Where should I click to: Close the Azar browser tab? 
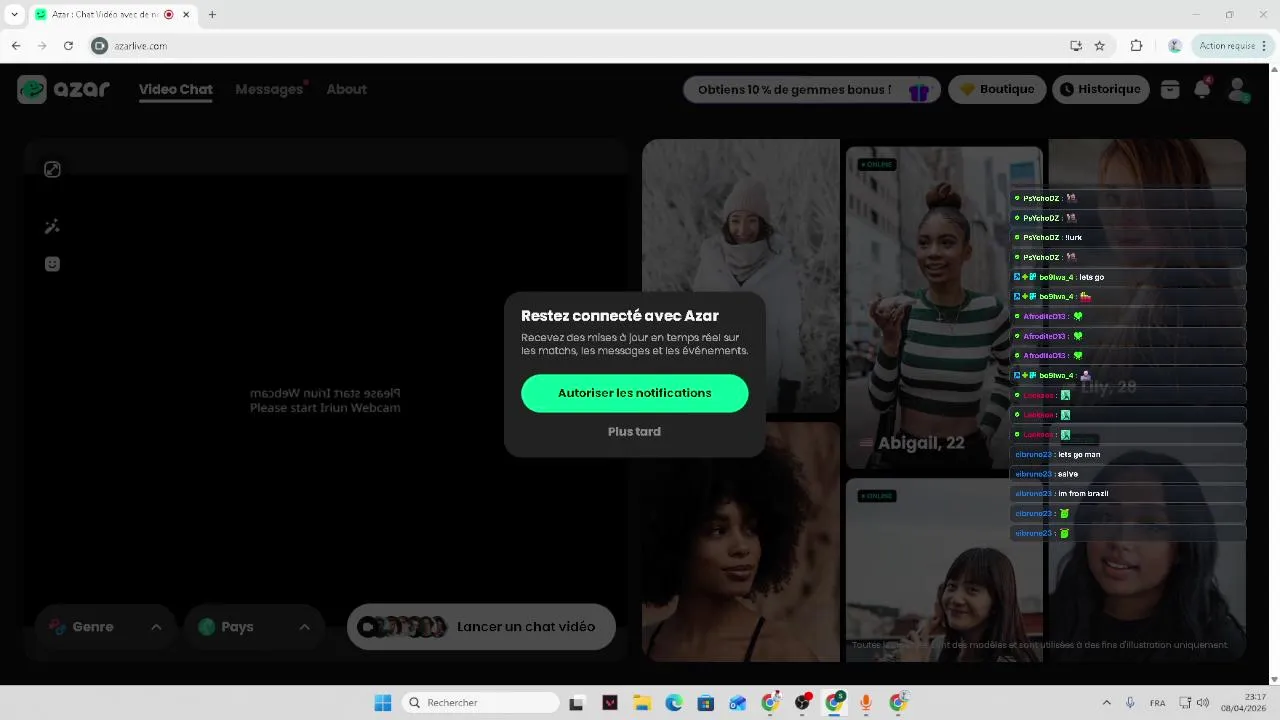click(186, 15)
